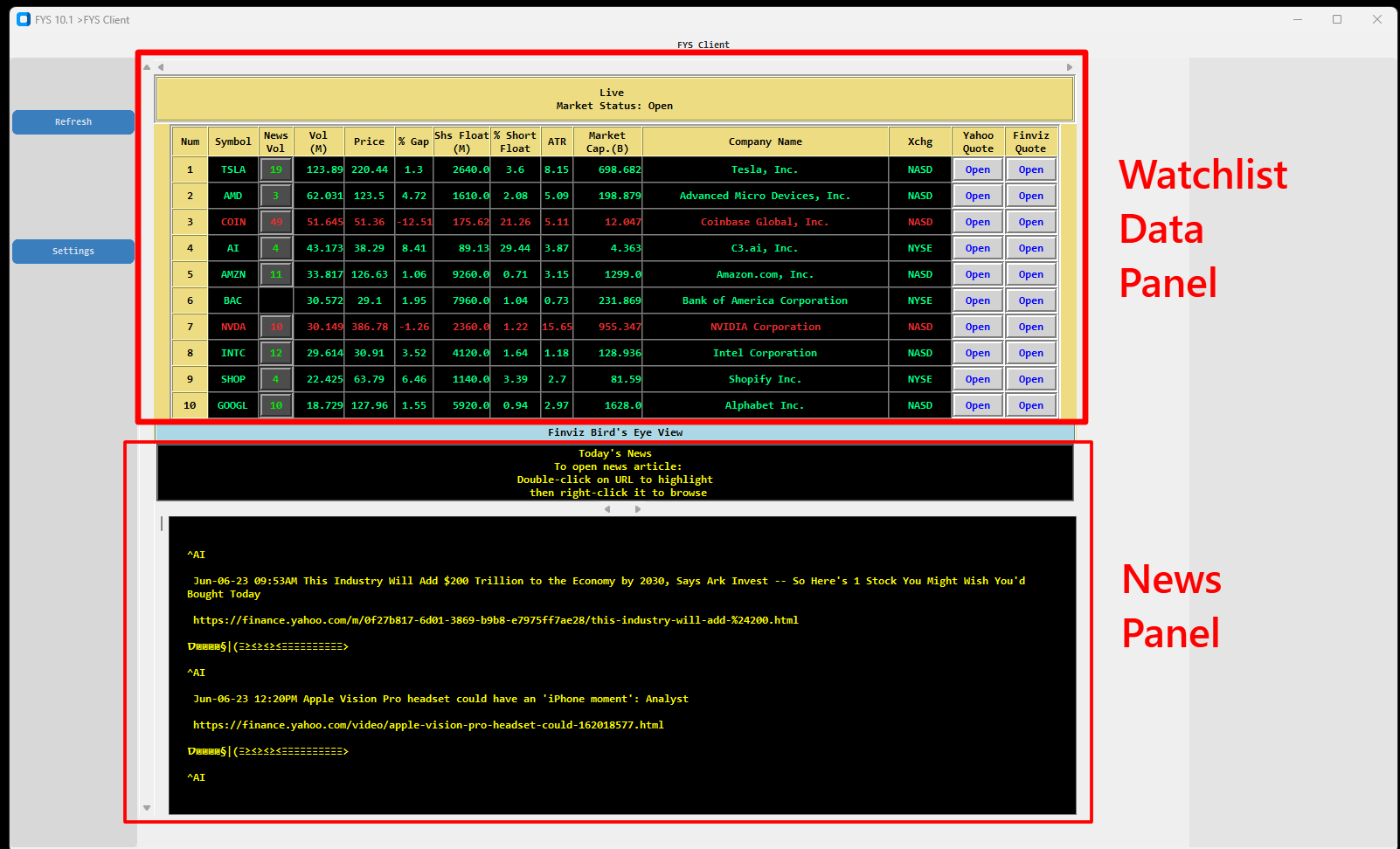
Task: Click the ATR column header
Action: point(558,141)
